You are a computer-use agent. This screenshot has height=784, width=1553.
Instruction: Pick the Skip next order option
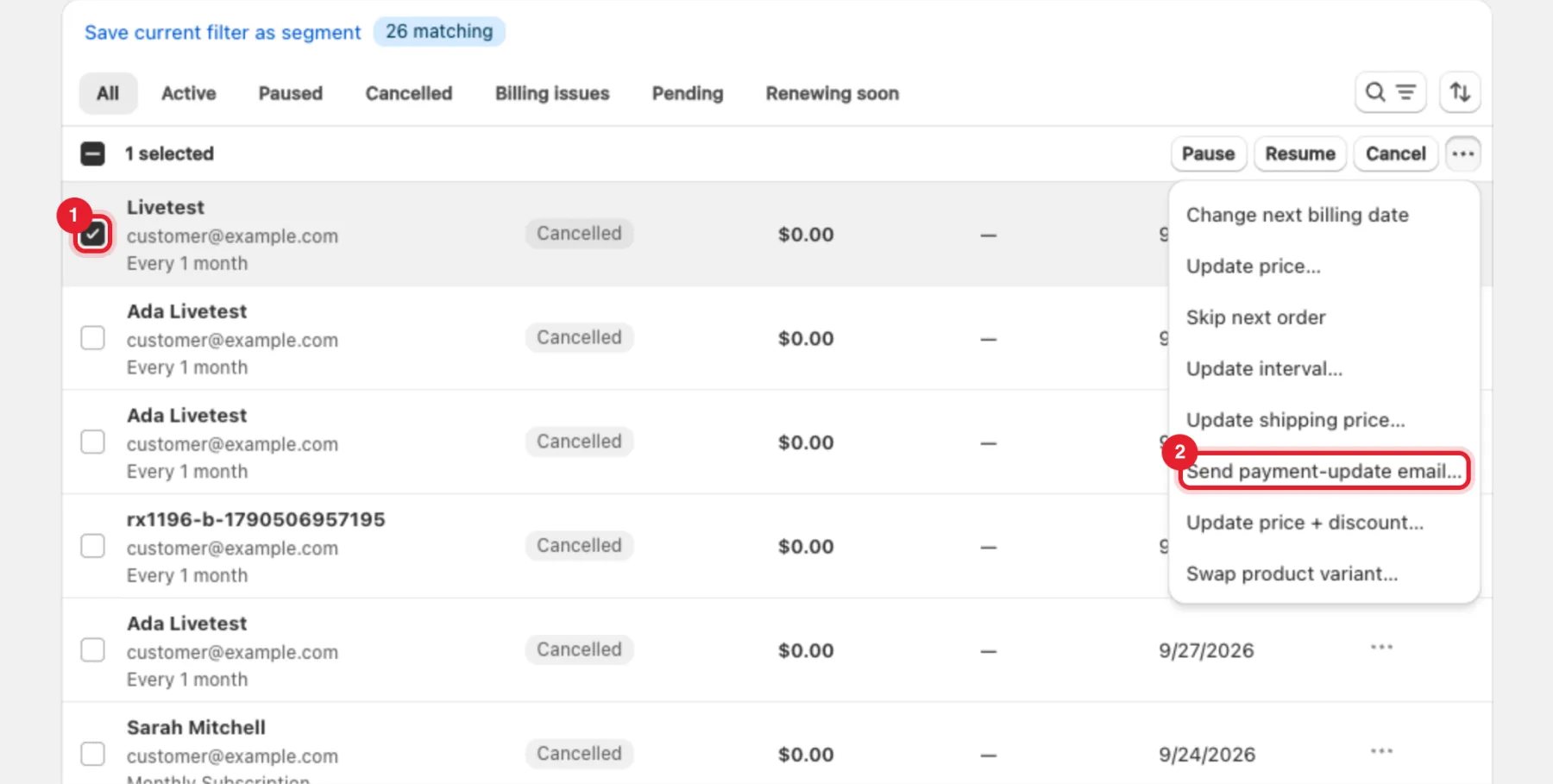click(1255, 317)
